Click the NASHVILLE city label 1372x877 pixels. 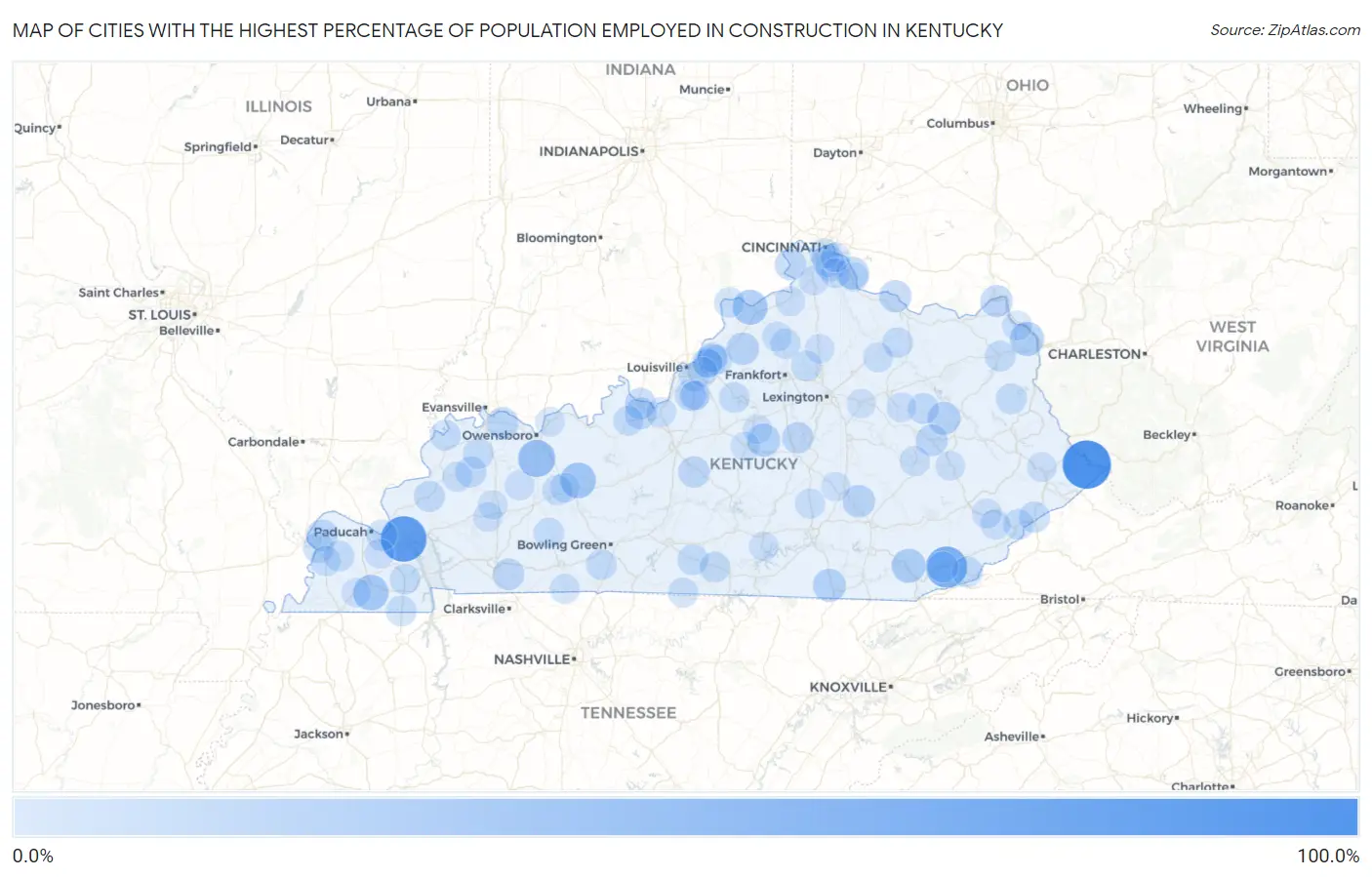(x=532, y=659)
